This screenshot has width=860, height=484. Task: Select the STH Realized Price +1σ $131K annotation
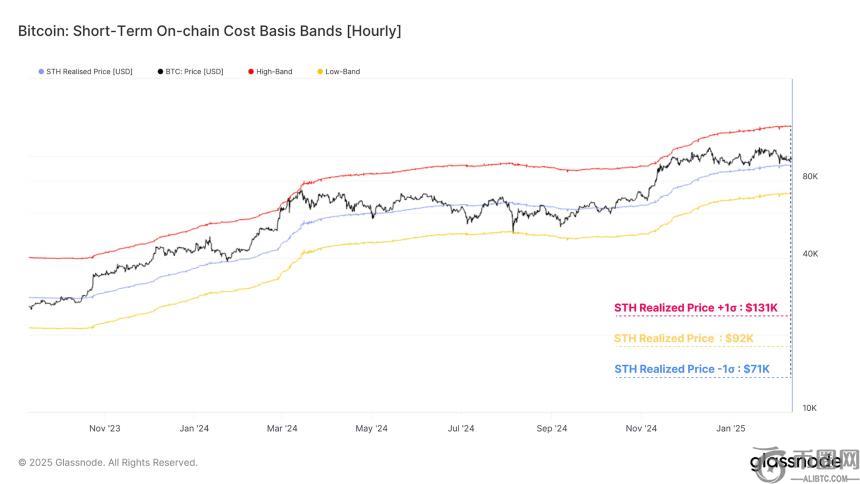pyautogui.click(x=695, y=308)
